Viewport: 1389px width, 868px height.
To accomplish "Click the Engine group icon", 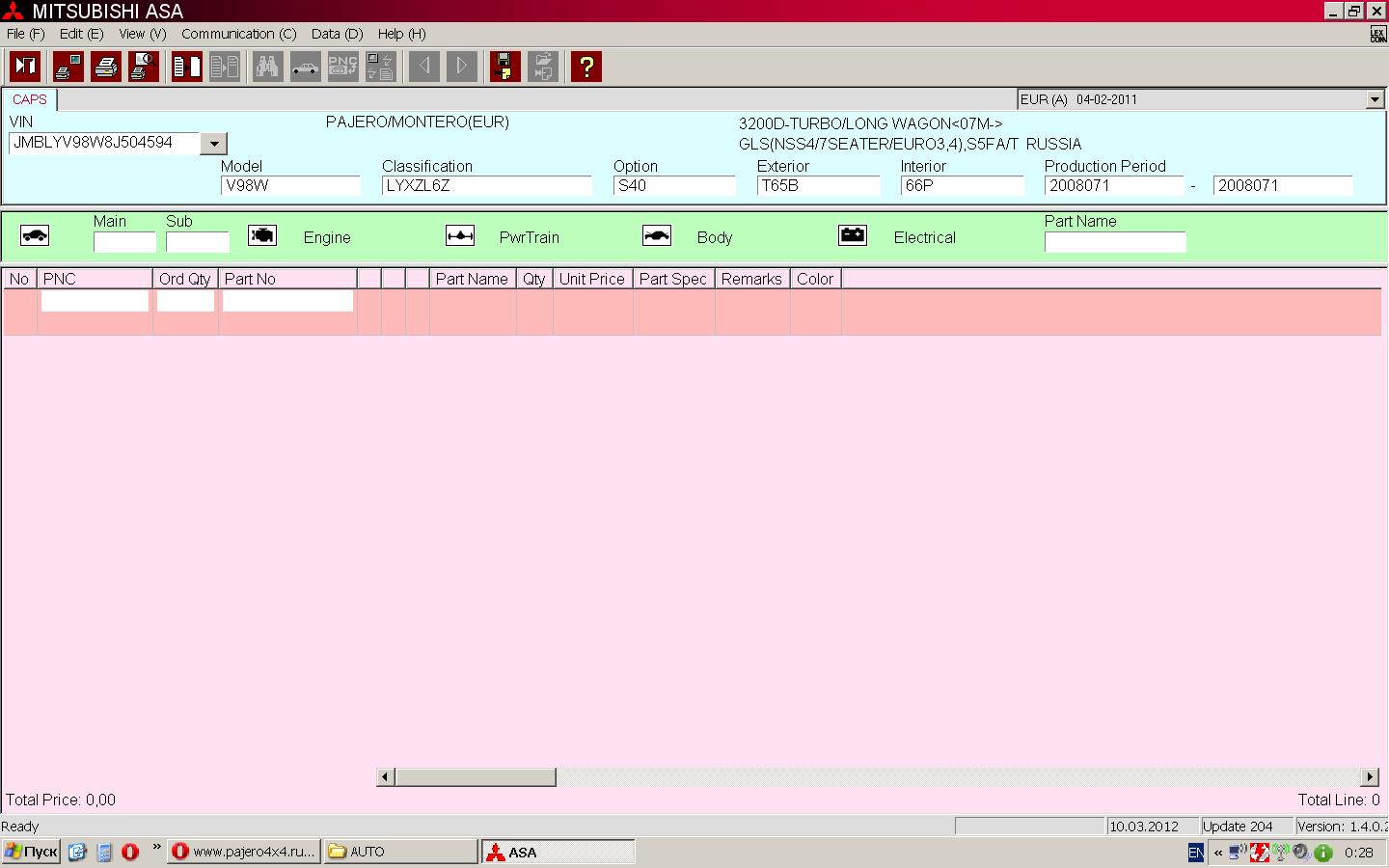I will (262, 236).
